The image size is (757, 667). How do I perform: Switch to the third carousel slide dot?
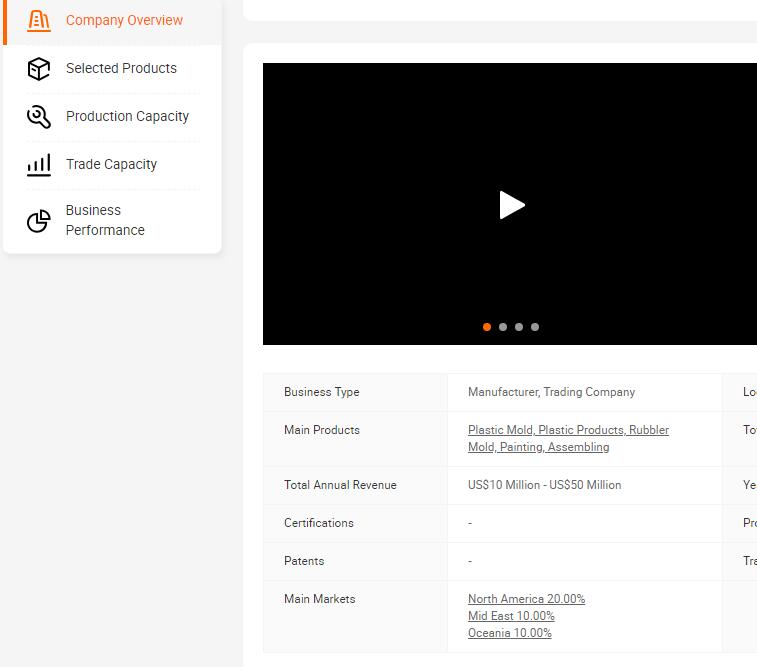[519, 327]
